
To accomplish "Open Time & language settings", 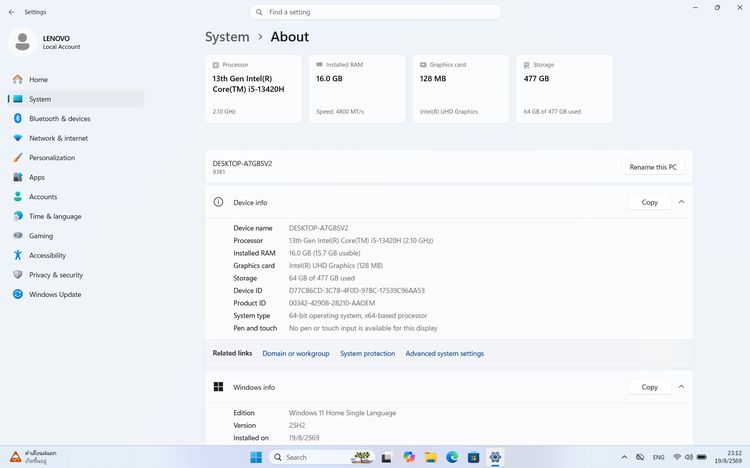I will pos(77,216).
